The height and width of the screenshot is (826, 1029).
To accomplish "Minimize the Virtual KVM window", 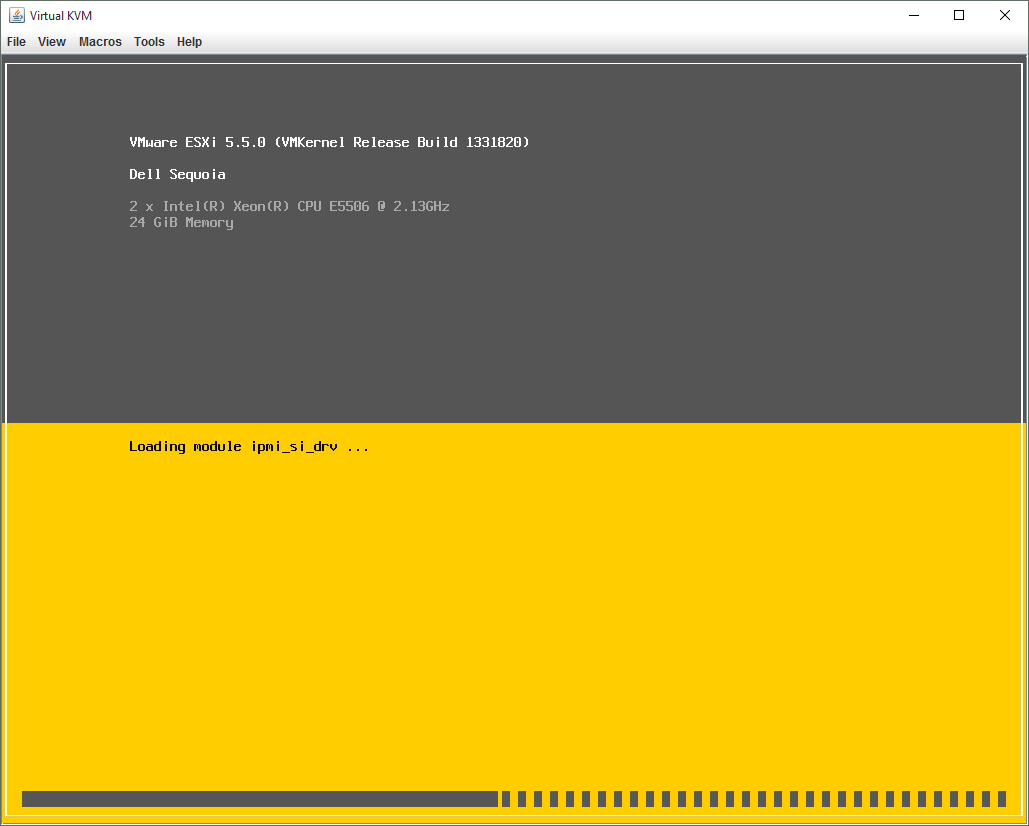I will (913, 15).
